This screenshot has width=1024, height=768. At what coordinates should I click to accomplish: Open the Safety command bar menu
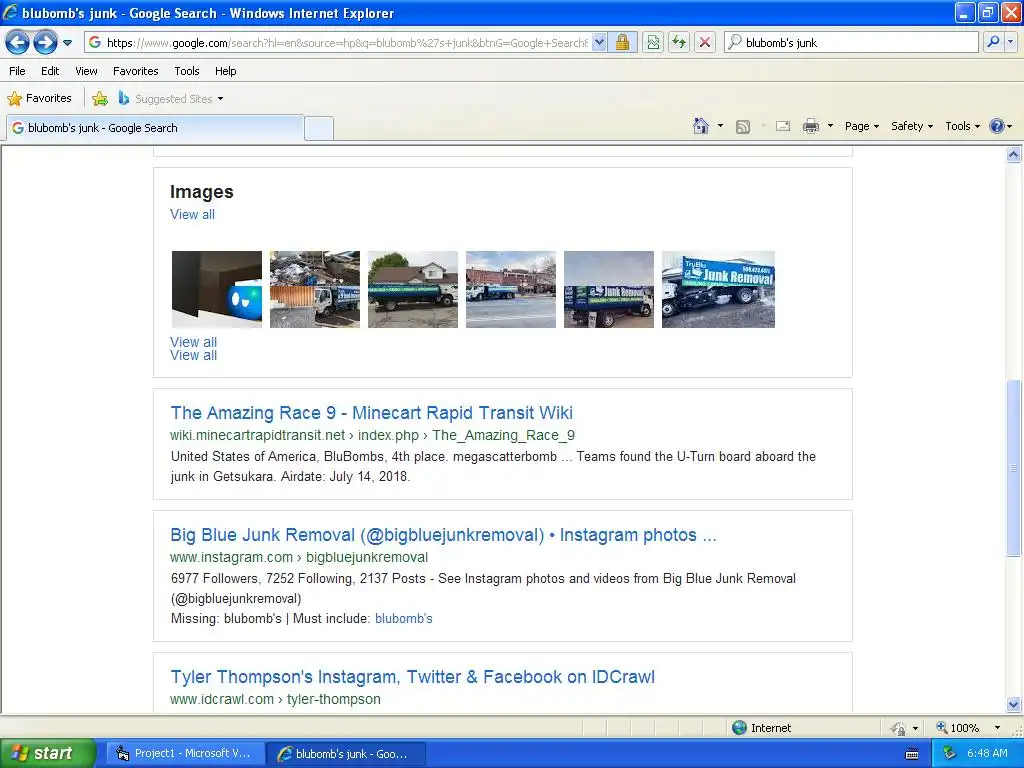coord(912,126)
